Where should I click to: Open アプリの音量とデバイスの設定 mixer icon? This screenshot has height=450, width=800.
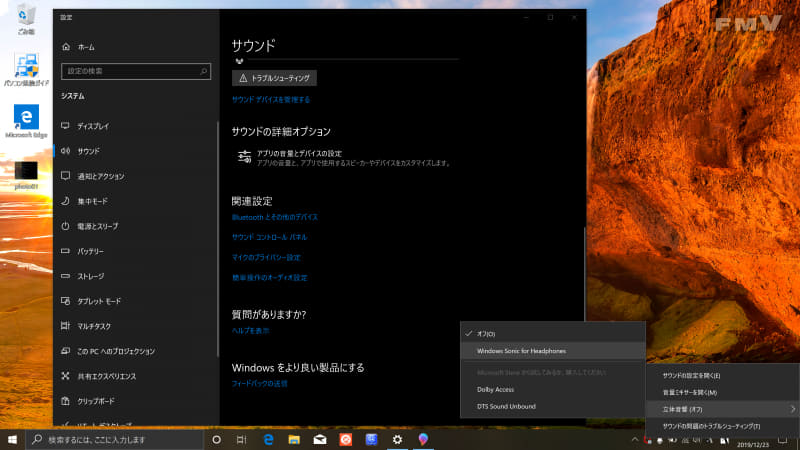[x=244, y=157]
